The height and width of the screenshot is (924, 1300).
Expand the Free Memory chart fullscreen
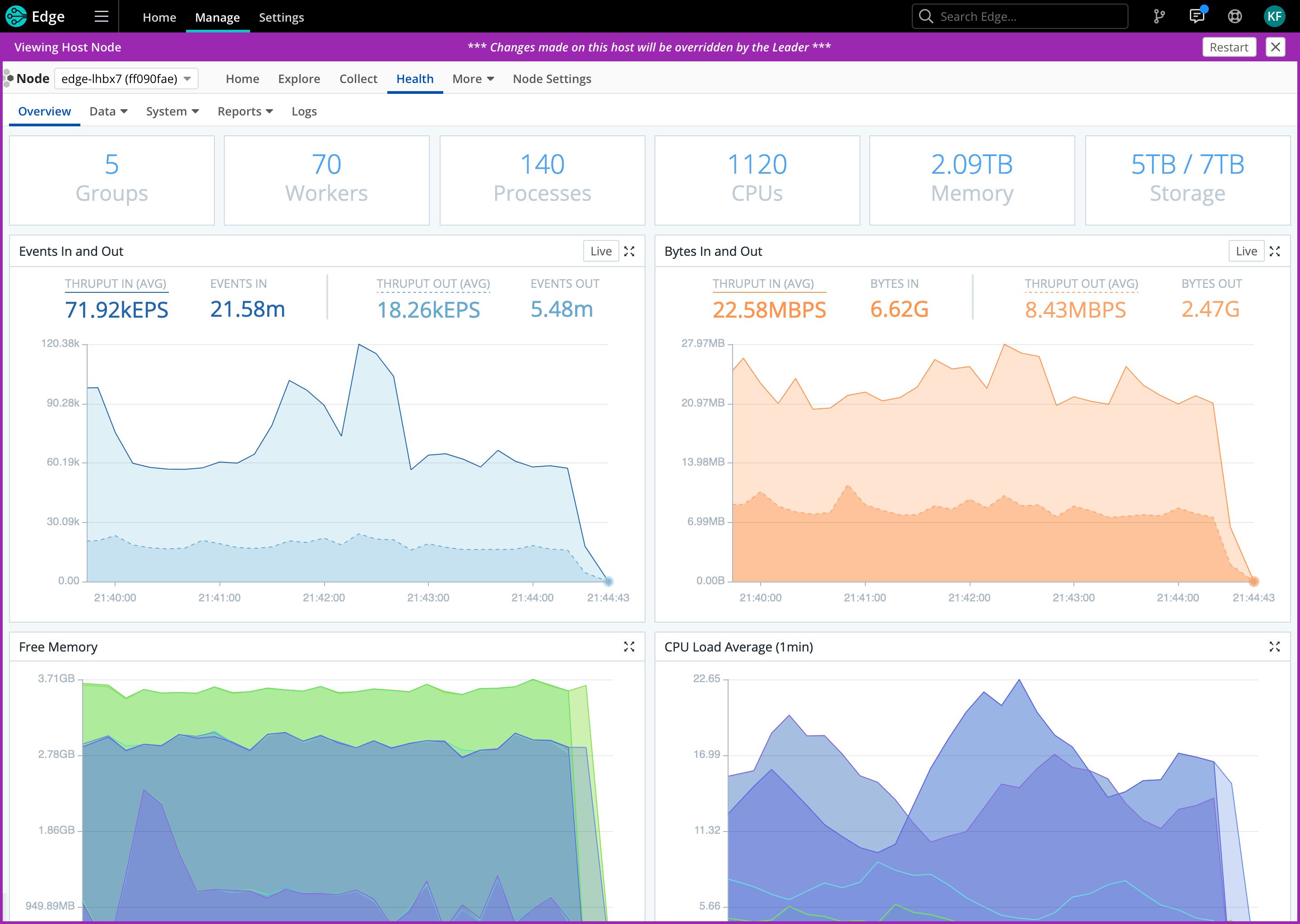click(x=629, y=647)
